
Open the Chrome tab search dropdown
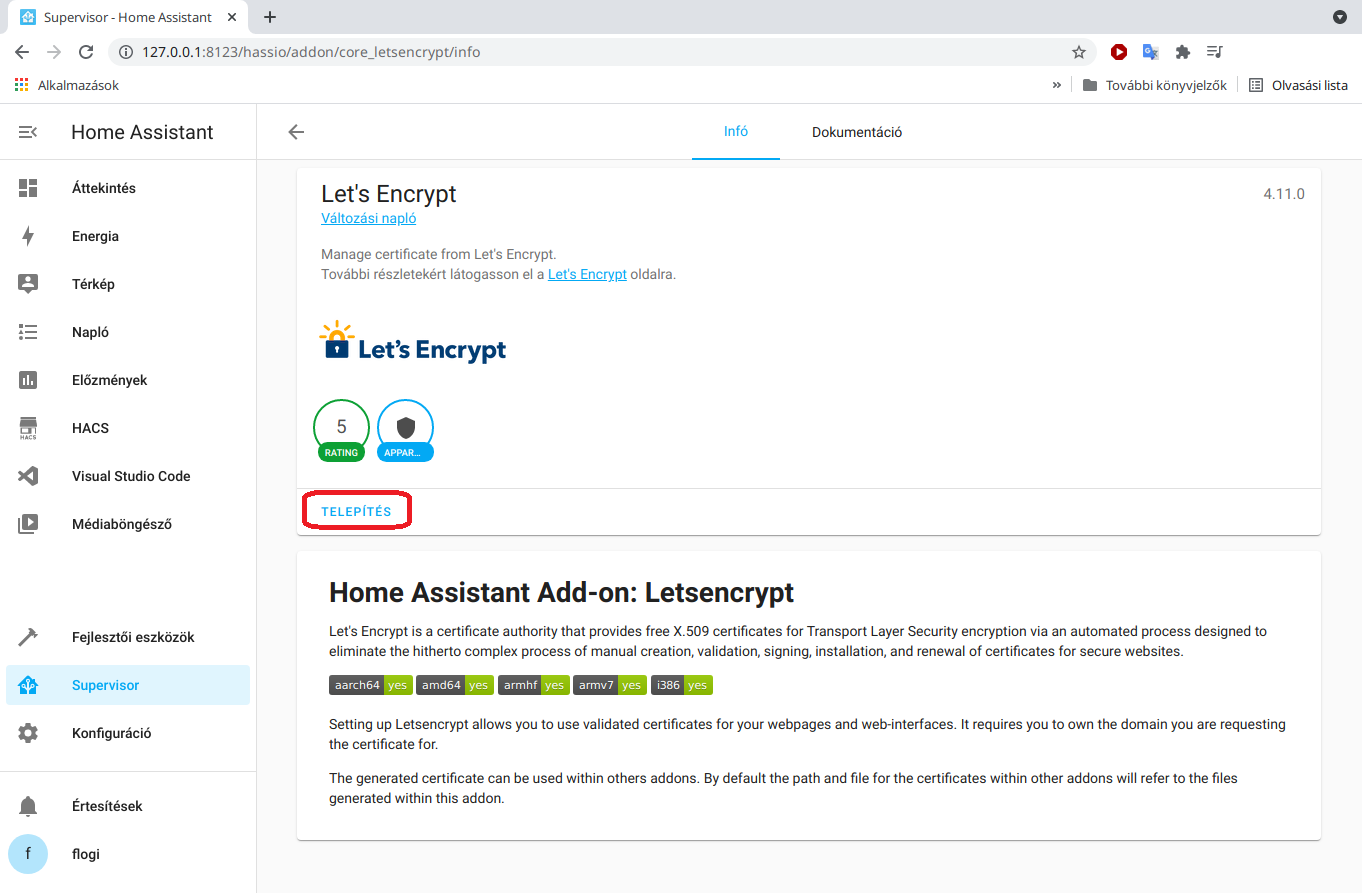point(1340,17)
